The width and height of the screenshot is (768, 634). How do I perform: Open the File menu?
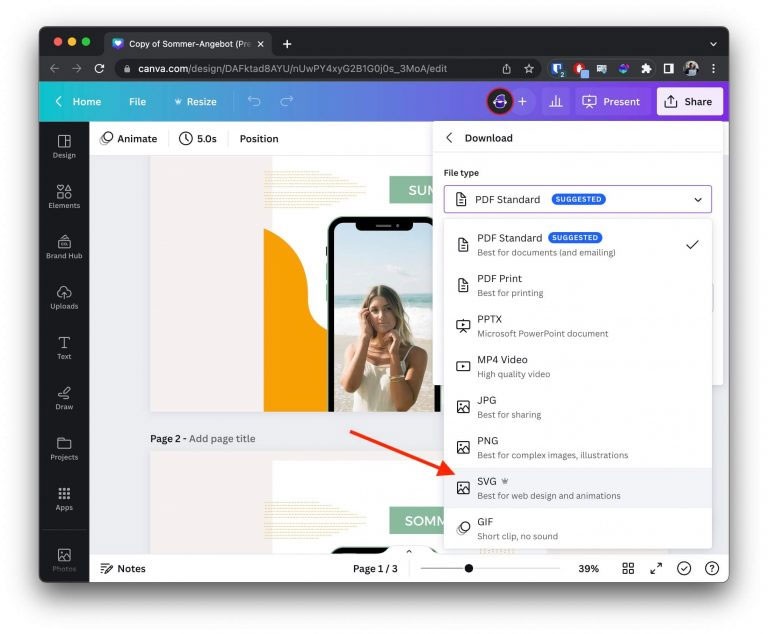(x=137, y=101)
